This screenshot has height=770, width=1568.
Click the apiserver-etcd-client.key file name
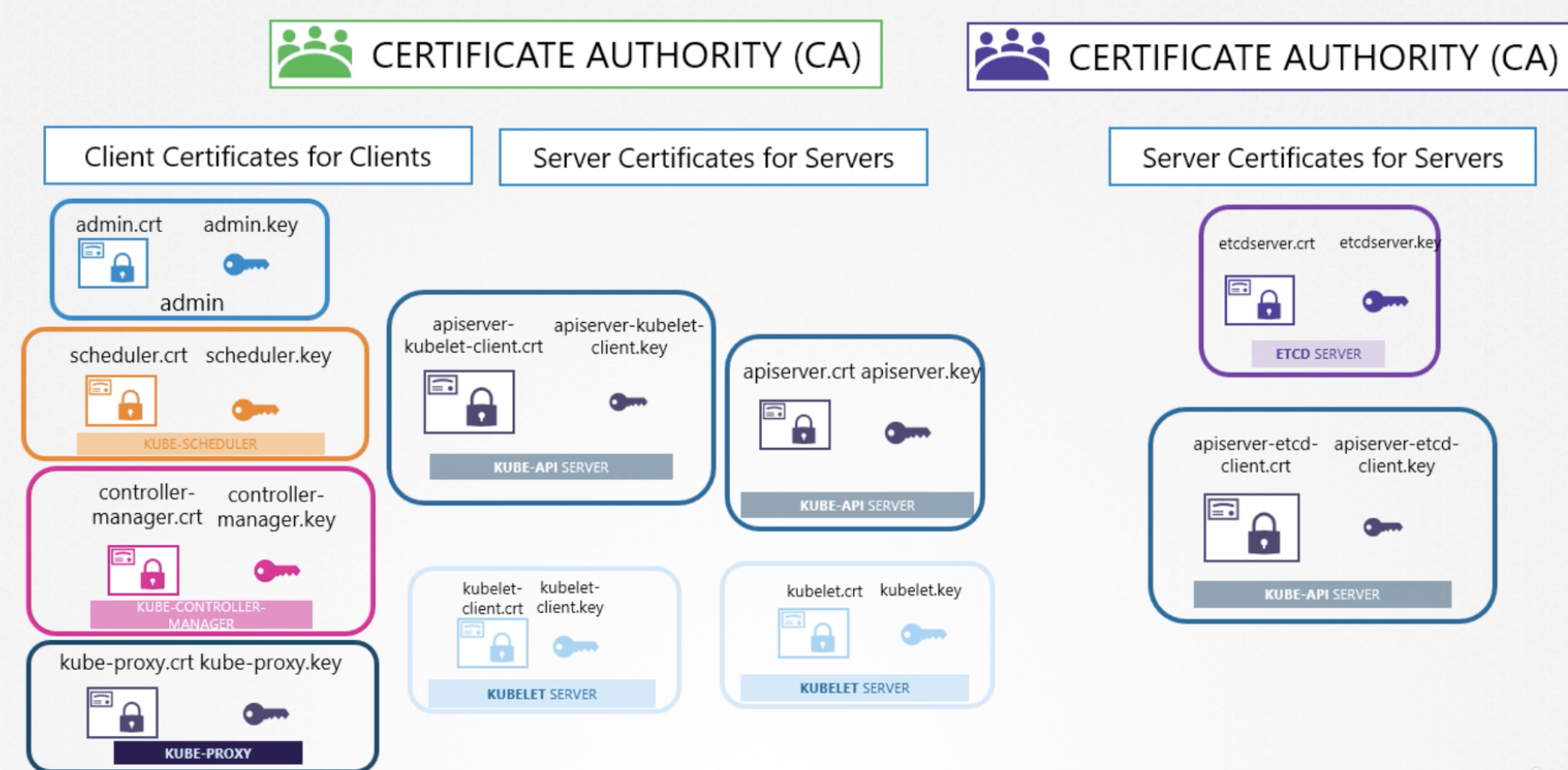(1396, 455)
